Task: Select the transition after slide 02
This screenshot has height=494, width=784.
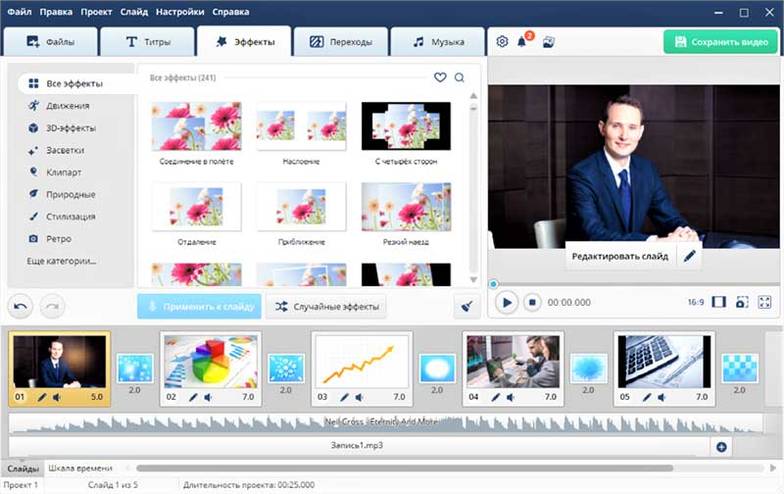Action: (286, 368)
